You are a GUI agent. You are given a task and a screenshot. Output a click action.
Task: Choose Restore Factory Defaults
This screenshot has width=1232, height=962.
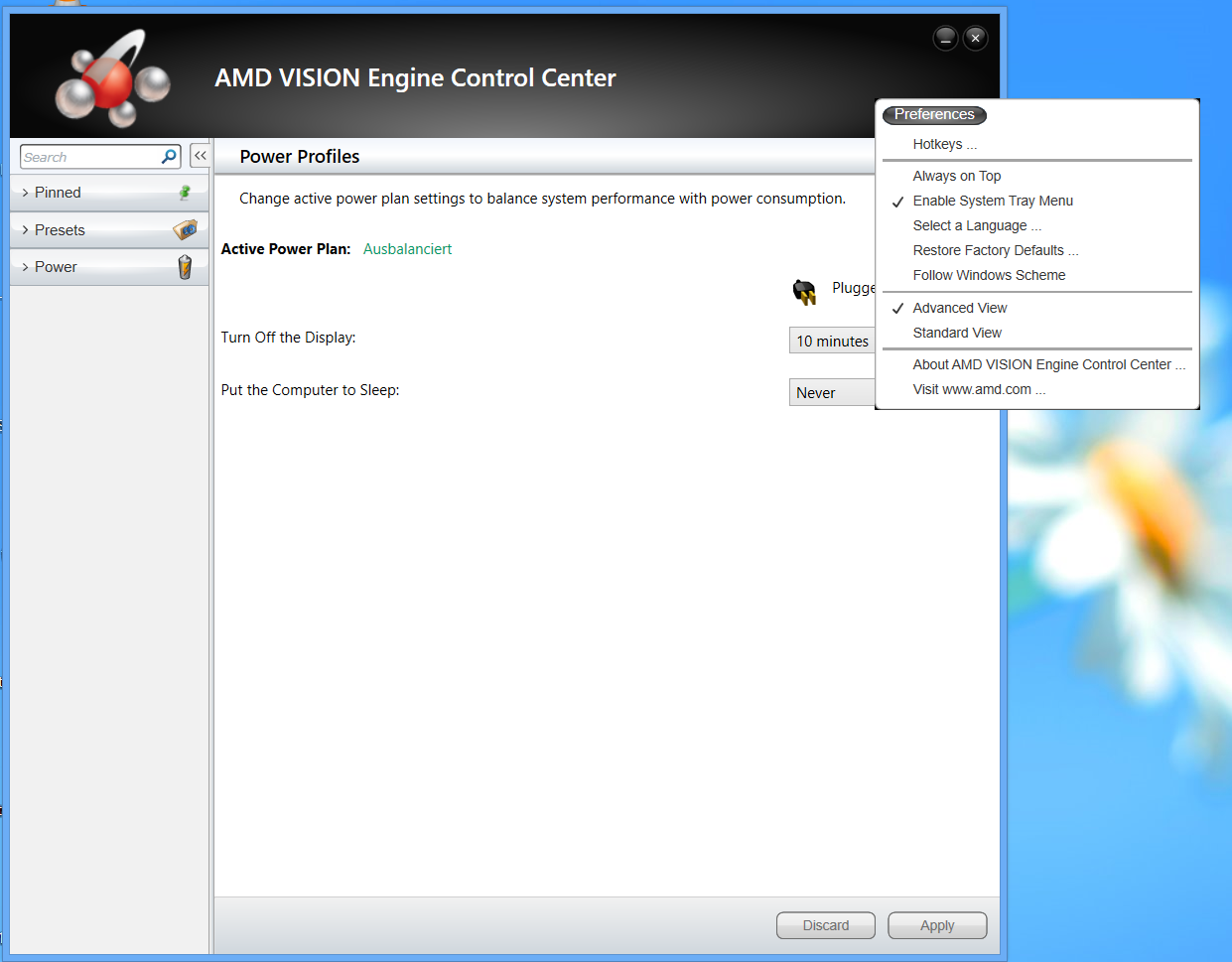pos(996,250)
